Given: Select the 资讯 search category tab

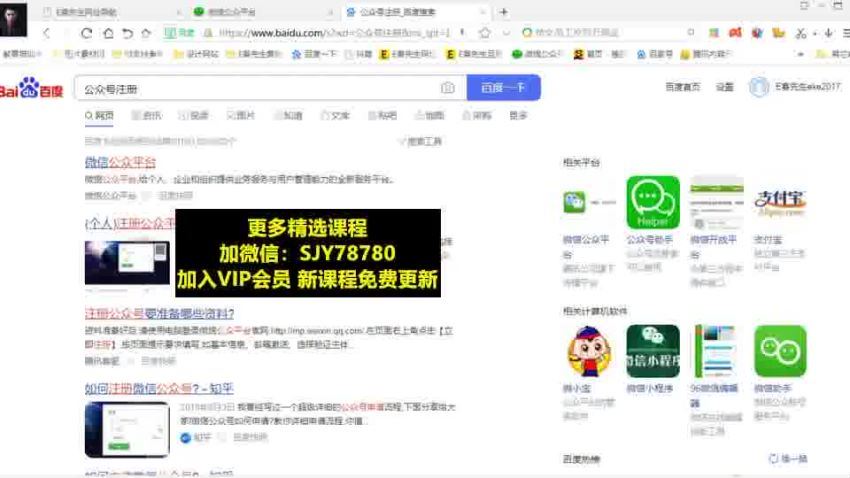Looking at the screenshot, I should [x=146, y=115].
